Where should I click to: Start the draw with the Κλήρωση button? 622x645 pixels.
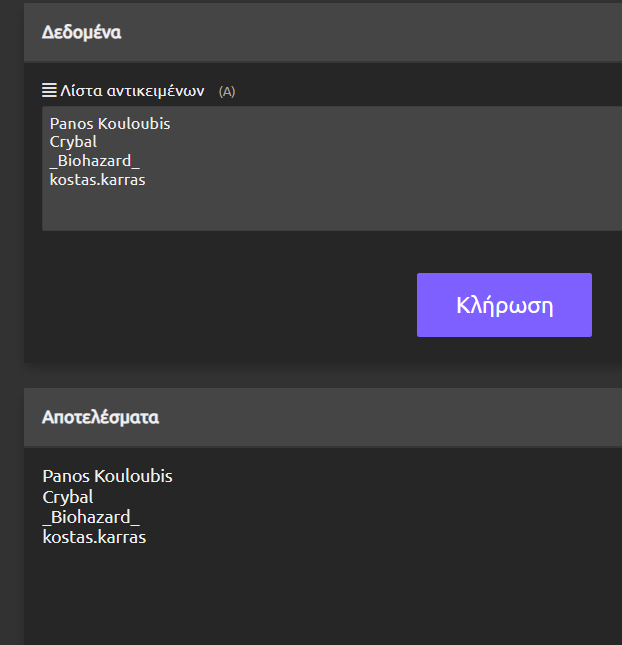pyautogui.click(x=504, y=305)
